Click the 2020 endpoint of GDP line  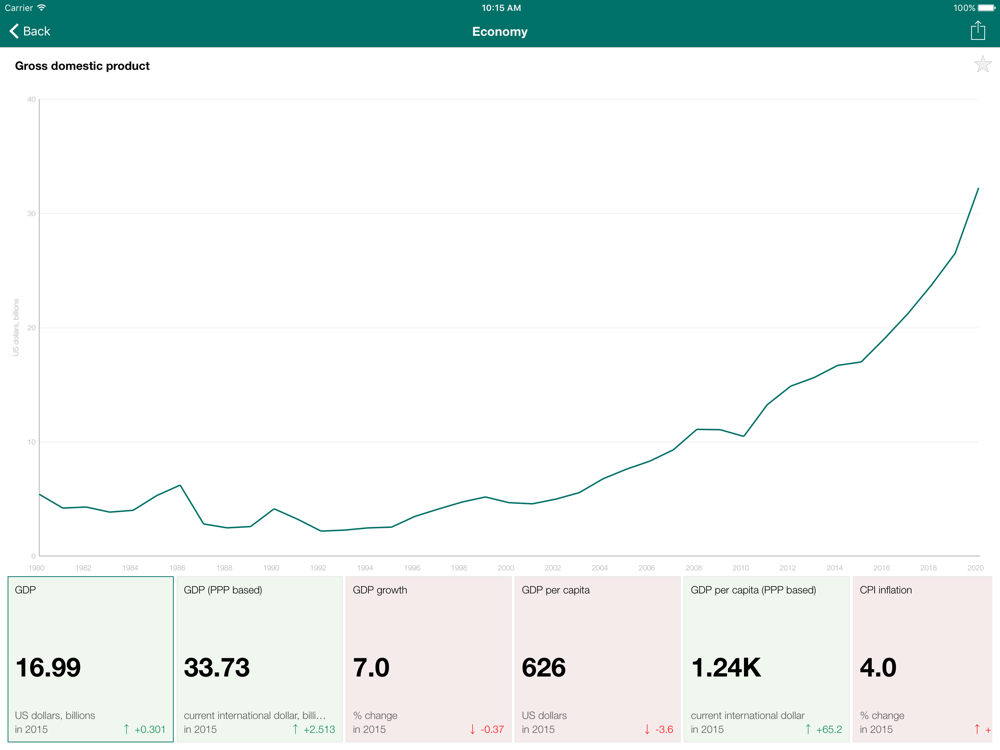click(978, 188)
